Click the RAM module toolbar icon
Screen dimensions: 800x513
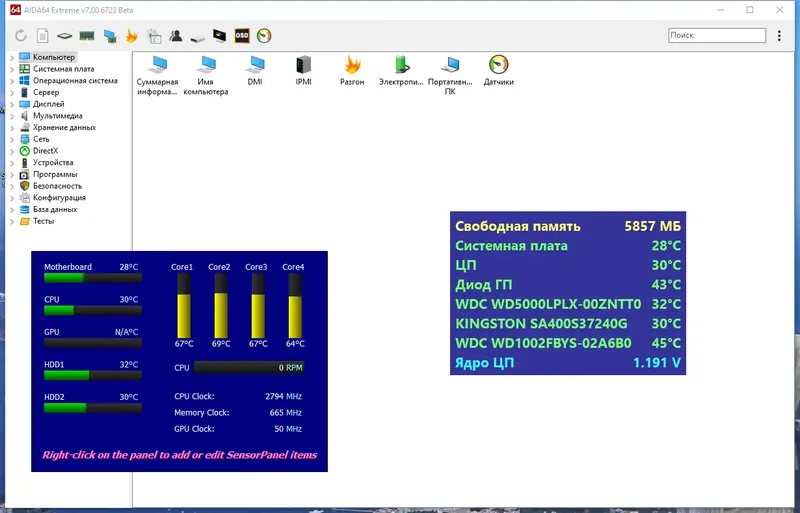click(x=87, y=36)
